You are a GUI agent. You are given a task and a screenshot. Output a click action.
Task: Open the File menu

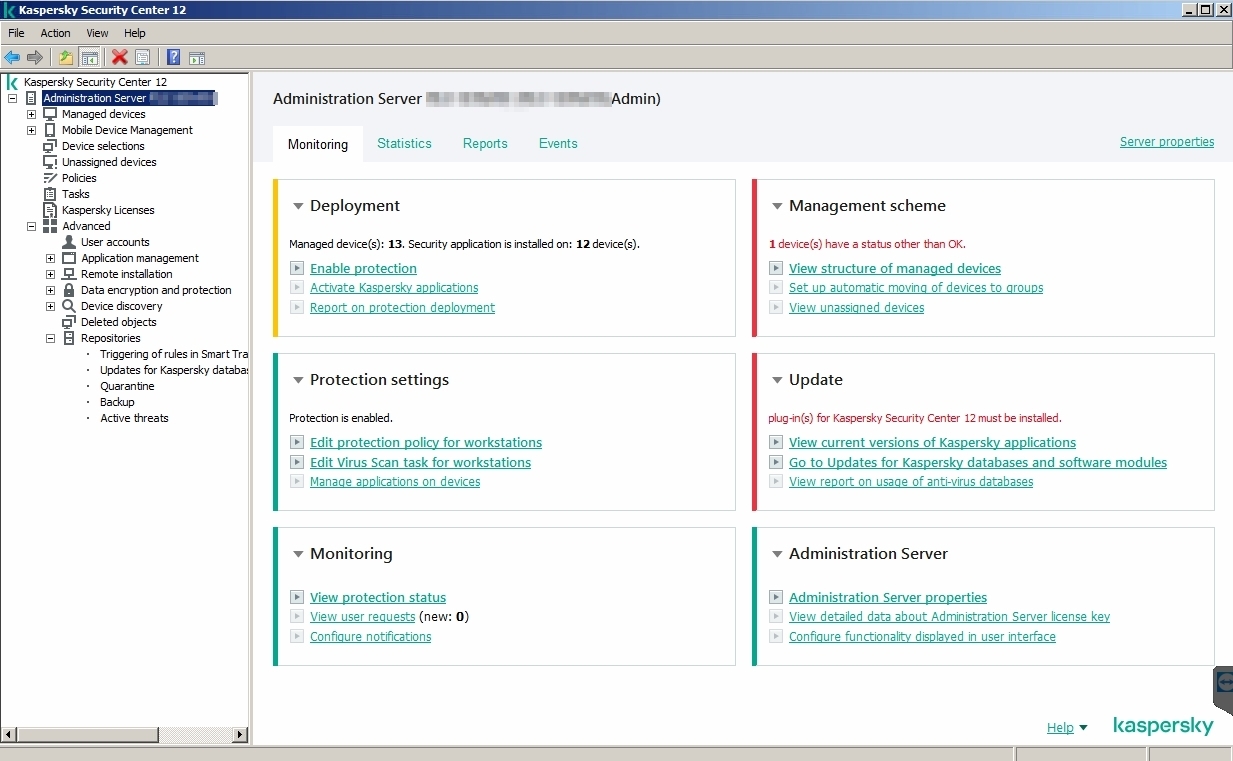point(16,33)
